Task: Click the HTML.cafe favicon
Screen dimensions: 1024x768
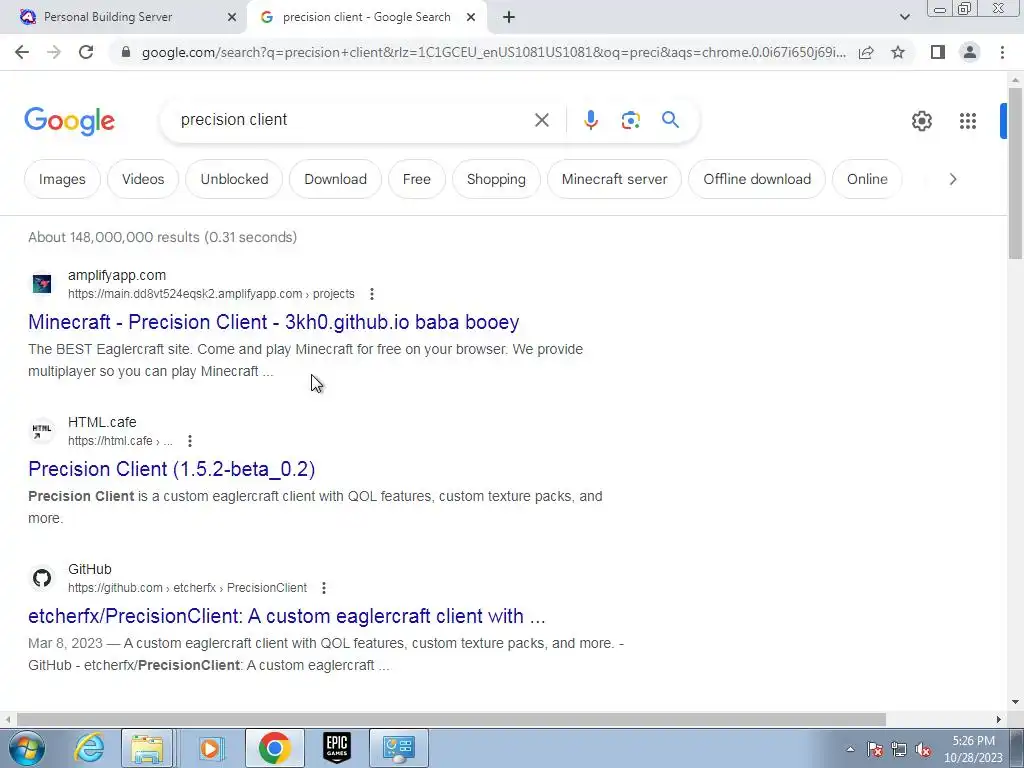Action: point(42,431)
